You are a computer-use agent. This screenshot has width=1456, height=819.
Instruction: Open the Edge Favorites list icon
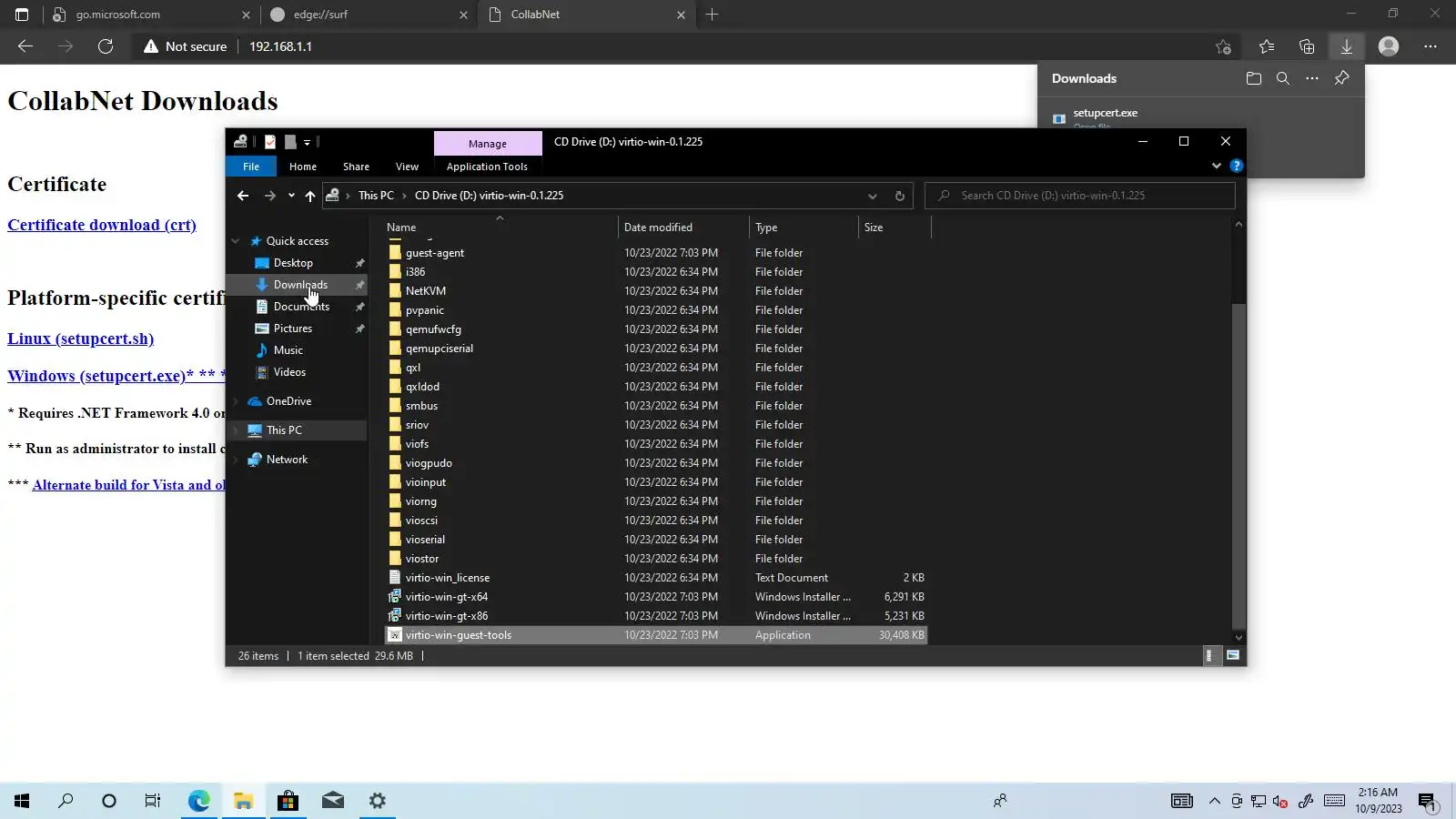(x=1267, y=46)
